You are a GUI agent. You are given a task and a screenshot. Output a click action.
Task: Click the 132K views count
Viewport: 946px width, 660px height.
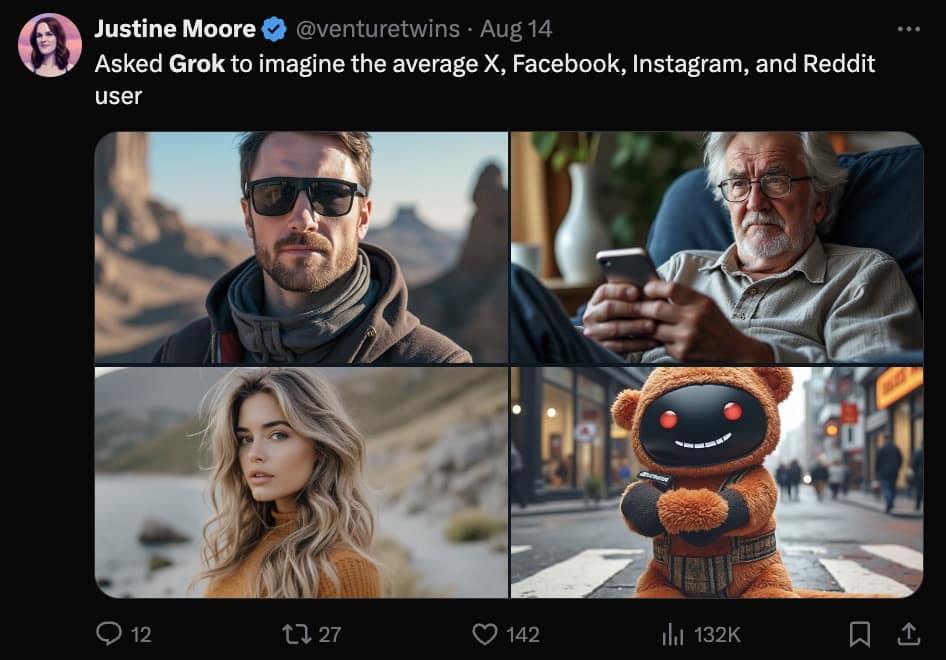[717, 634]
